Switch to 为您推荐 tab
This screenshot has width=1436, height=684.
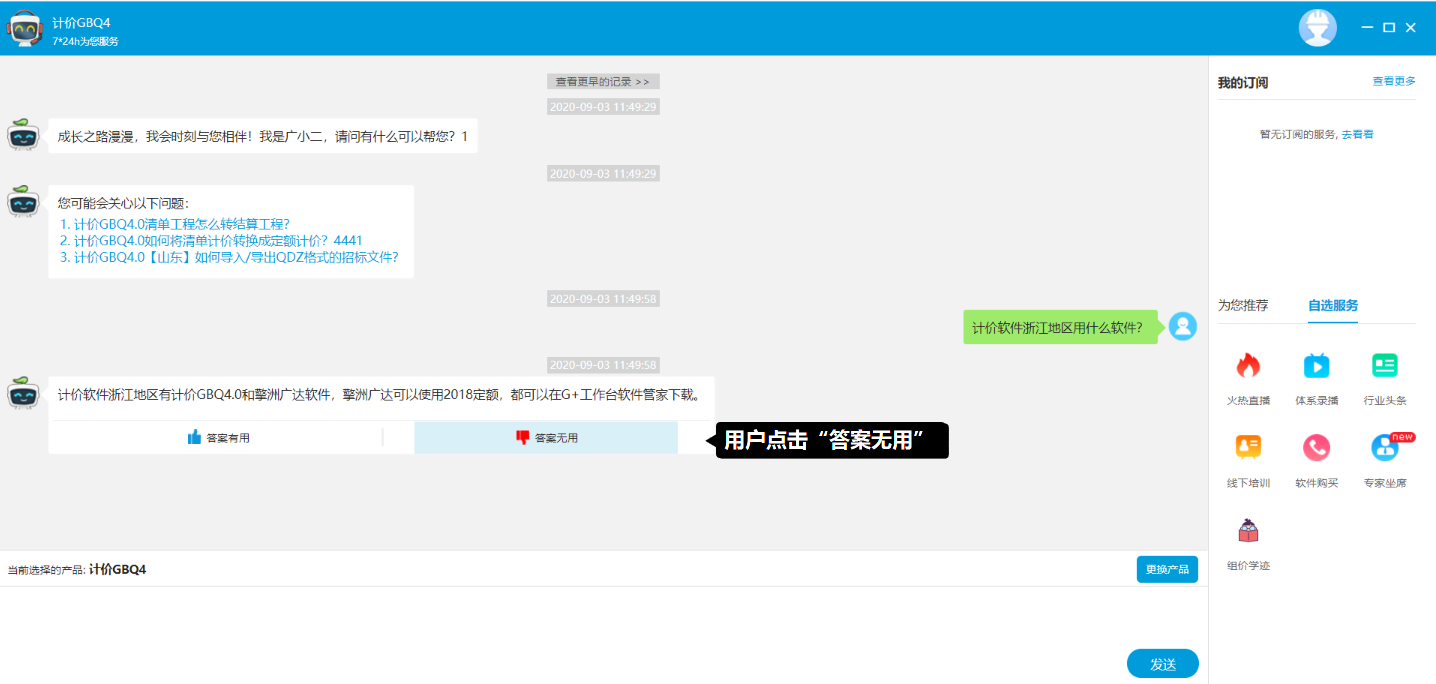(x=1242, y=306)
